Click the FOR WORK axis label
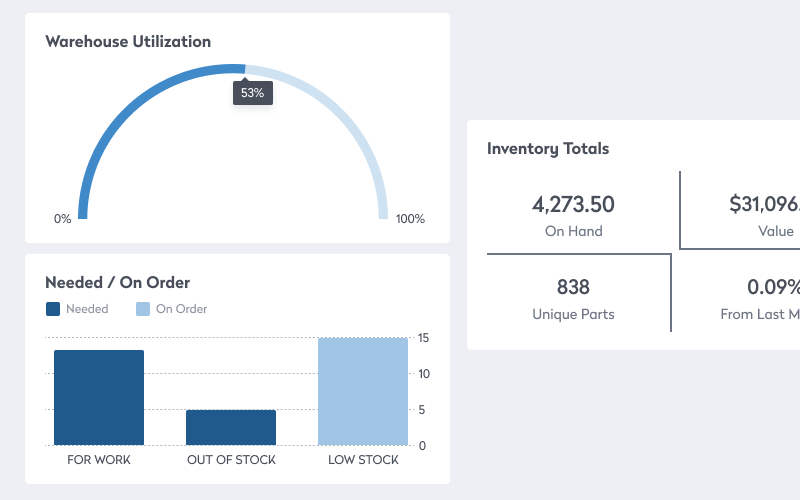 99,460
